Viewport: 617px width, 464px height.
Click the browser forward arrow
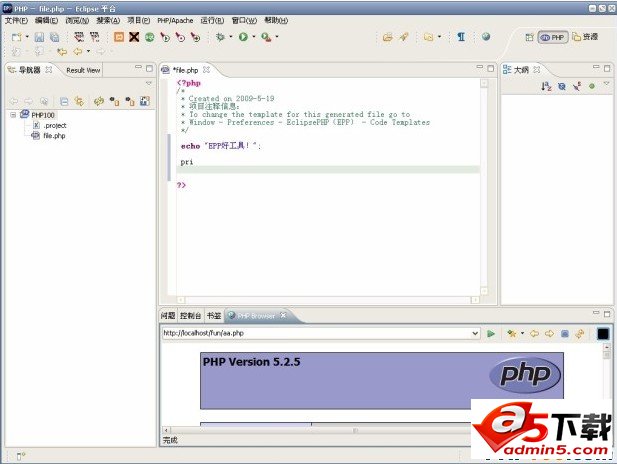point(549,334)
